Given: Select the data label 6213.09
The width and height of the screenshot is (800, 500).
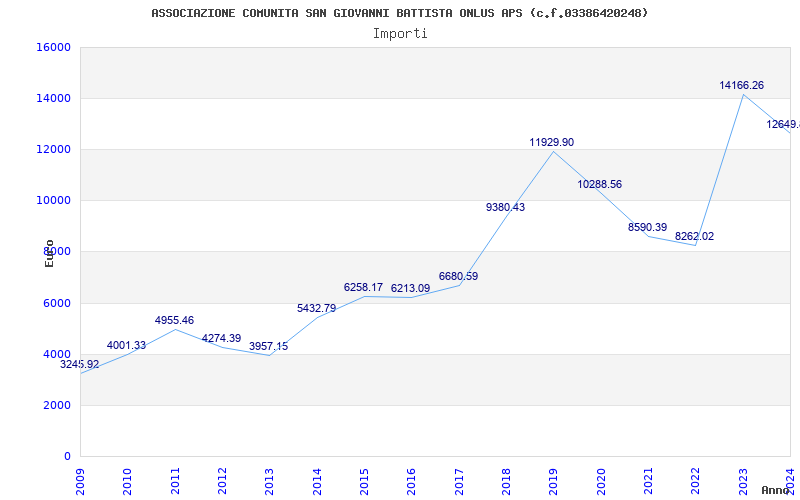Looking at the screenshot, I should (411, 288).
